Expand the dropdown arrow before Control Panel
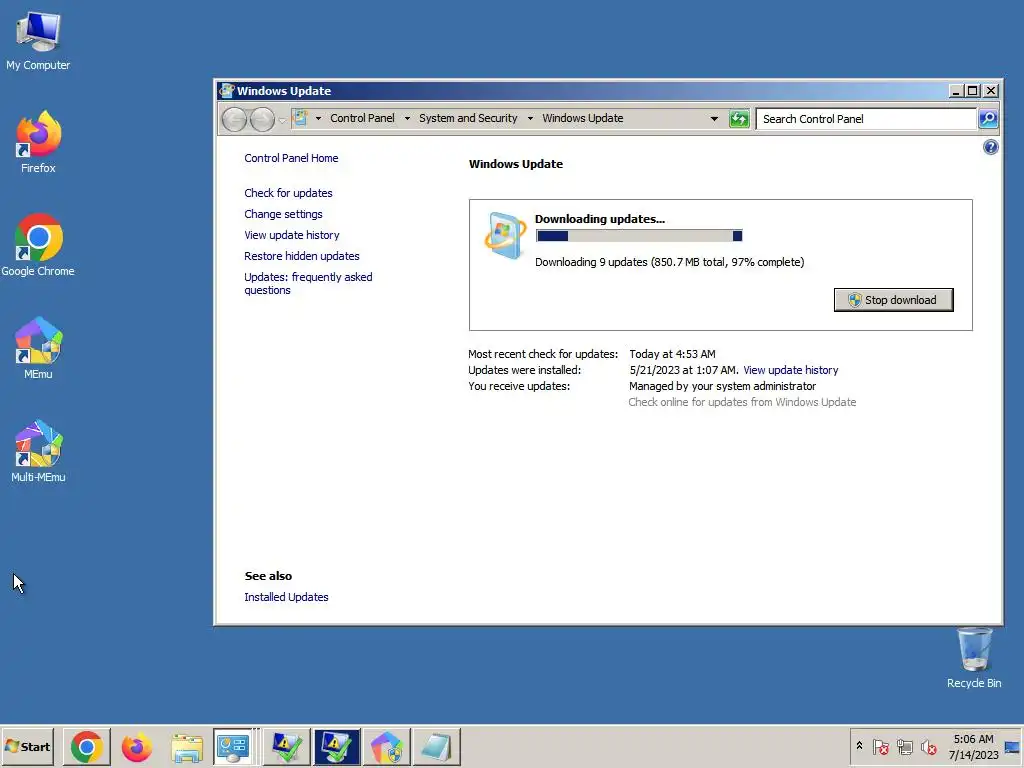The image size is (1024, 768). [318, 118]
